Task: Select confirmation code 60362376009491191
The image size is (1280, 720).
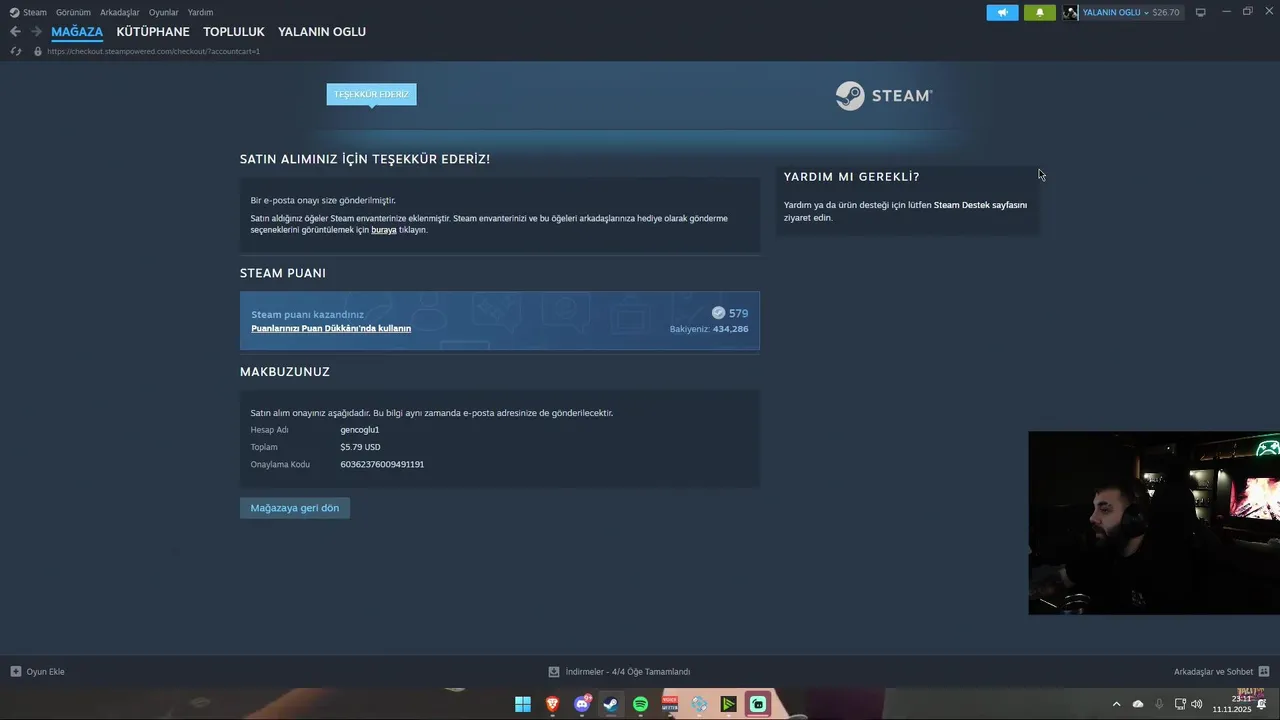Action: pyautogui.click(x=382, y=465)
